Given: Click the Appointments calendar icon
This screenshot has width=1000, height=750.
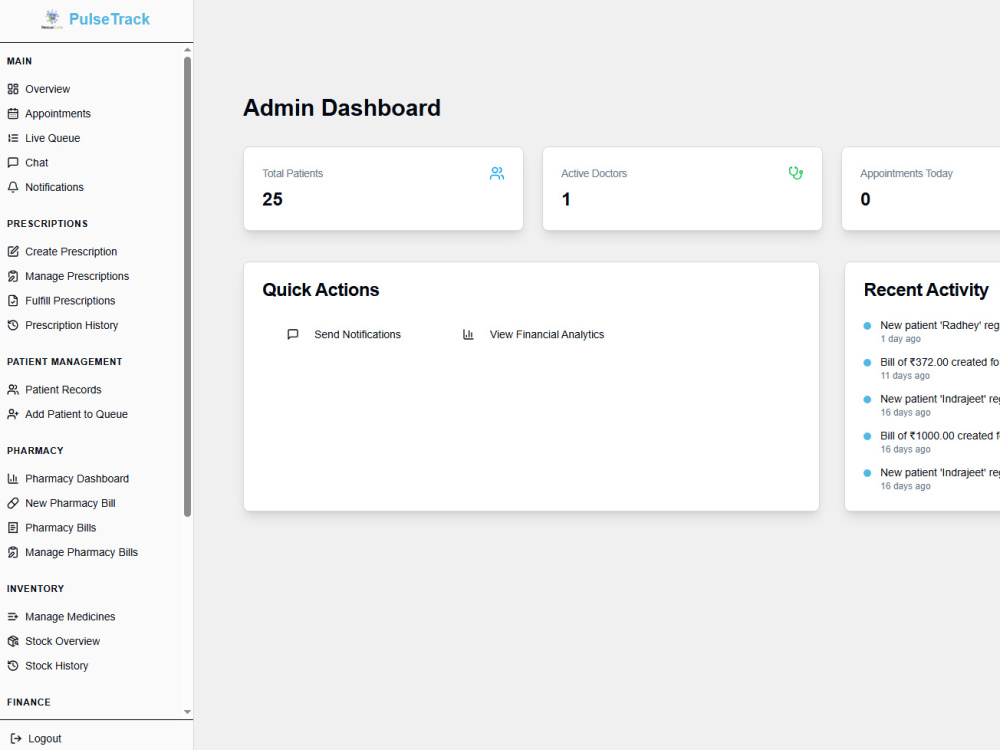Looking at the screenshot, I should pyautogui.click(x=13, y=114).
